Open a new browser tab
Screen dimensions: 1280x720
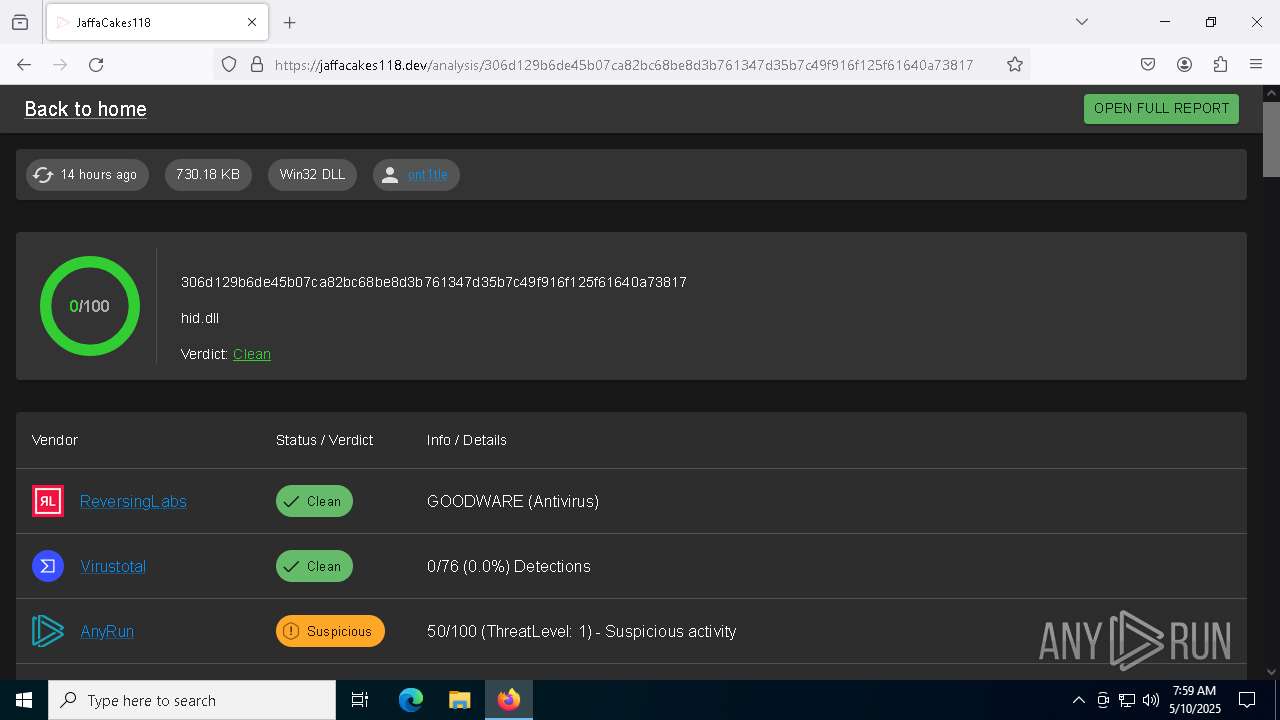[289, 22]
